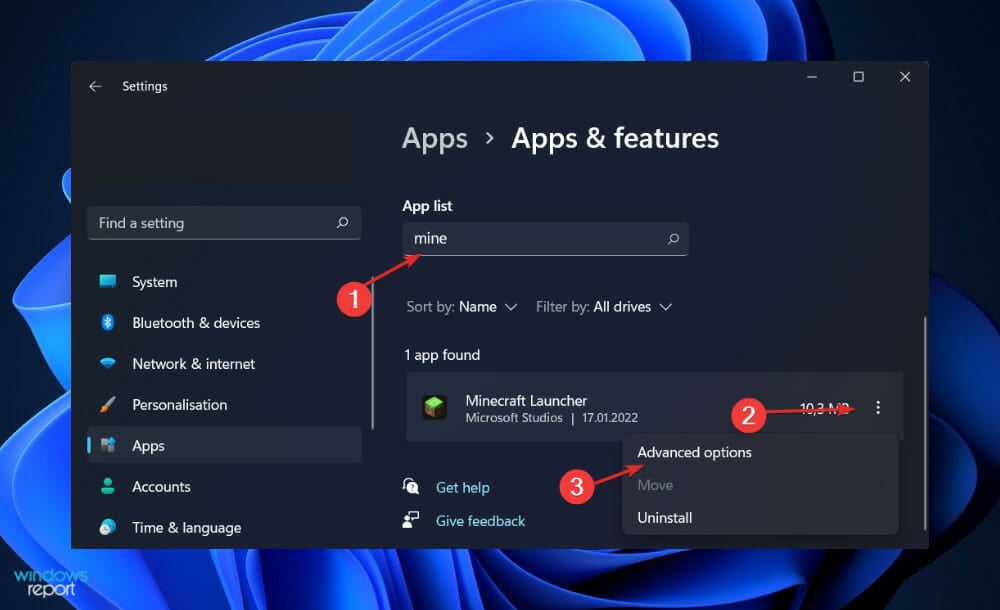The image size is (1000, 610).
Task: Open Personalisation settings
Action: click(x=224, y=404)
